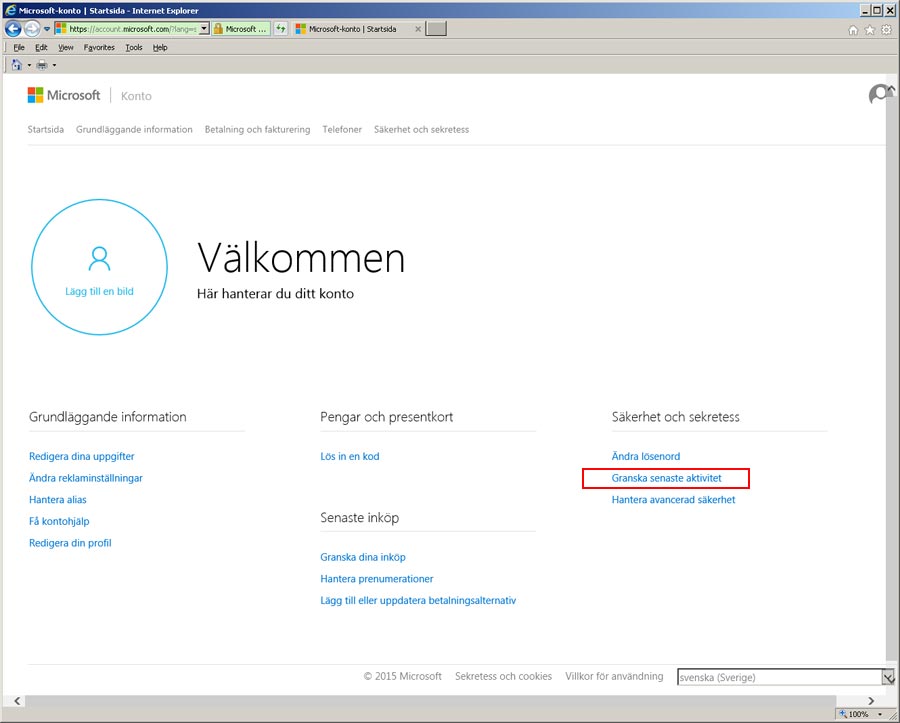Open the View menu
The width and height of the screenshot is (900, 723).
[x=66, y=48]
